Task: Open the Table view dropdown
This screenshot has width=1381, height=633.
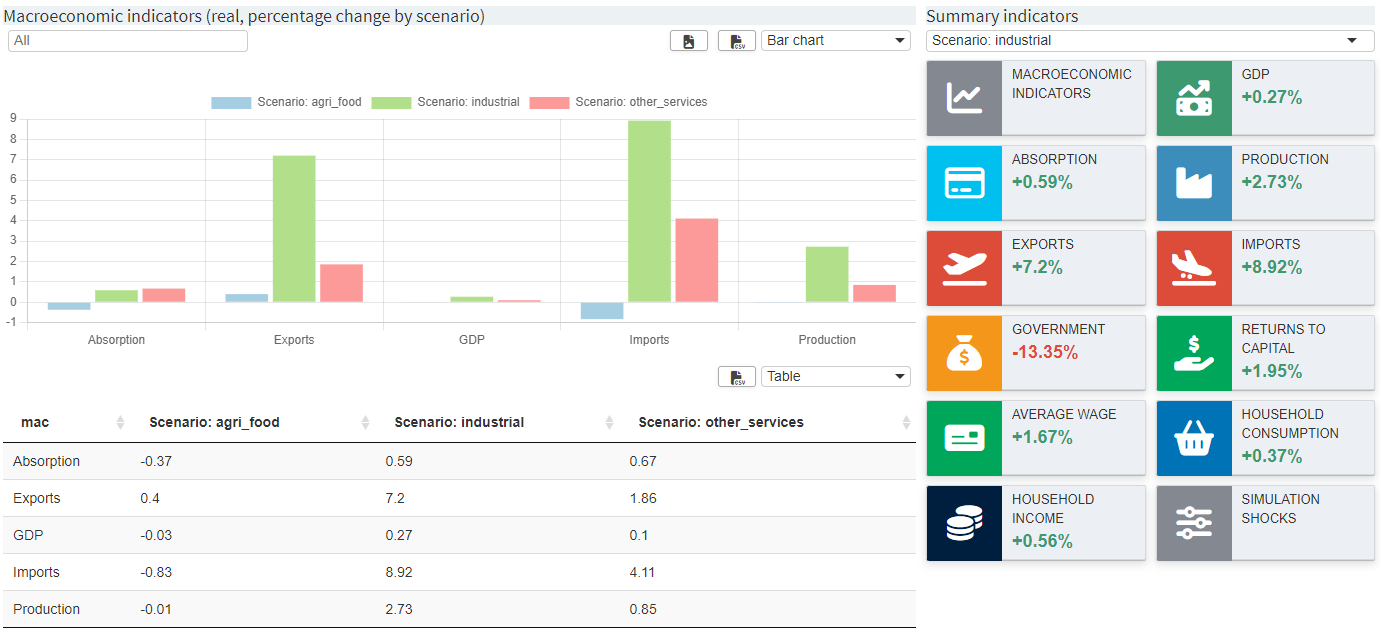Action: pyautogui.click(x=835, y=376)
